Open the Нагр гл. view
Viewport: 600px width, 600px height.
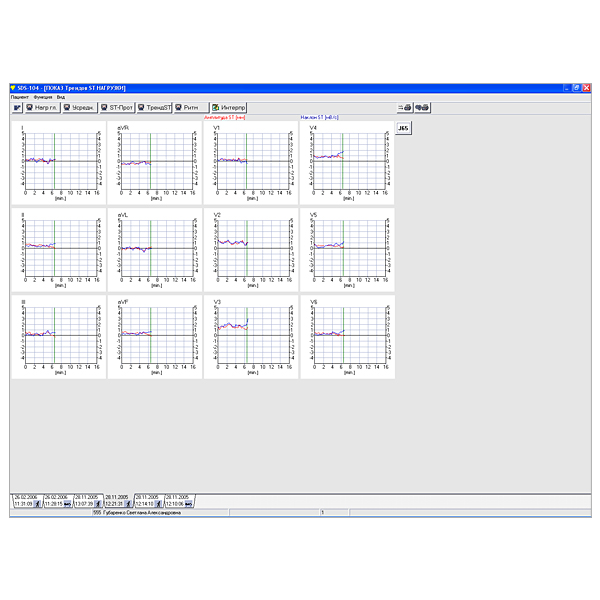42,107
